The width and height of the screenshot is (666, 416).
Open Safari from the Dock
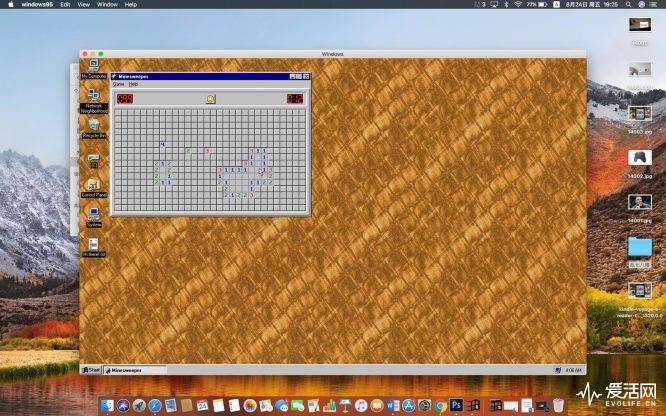click(155, 405)
